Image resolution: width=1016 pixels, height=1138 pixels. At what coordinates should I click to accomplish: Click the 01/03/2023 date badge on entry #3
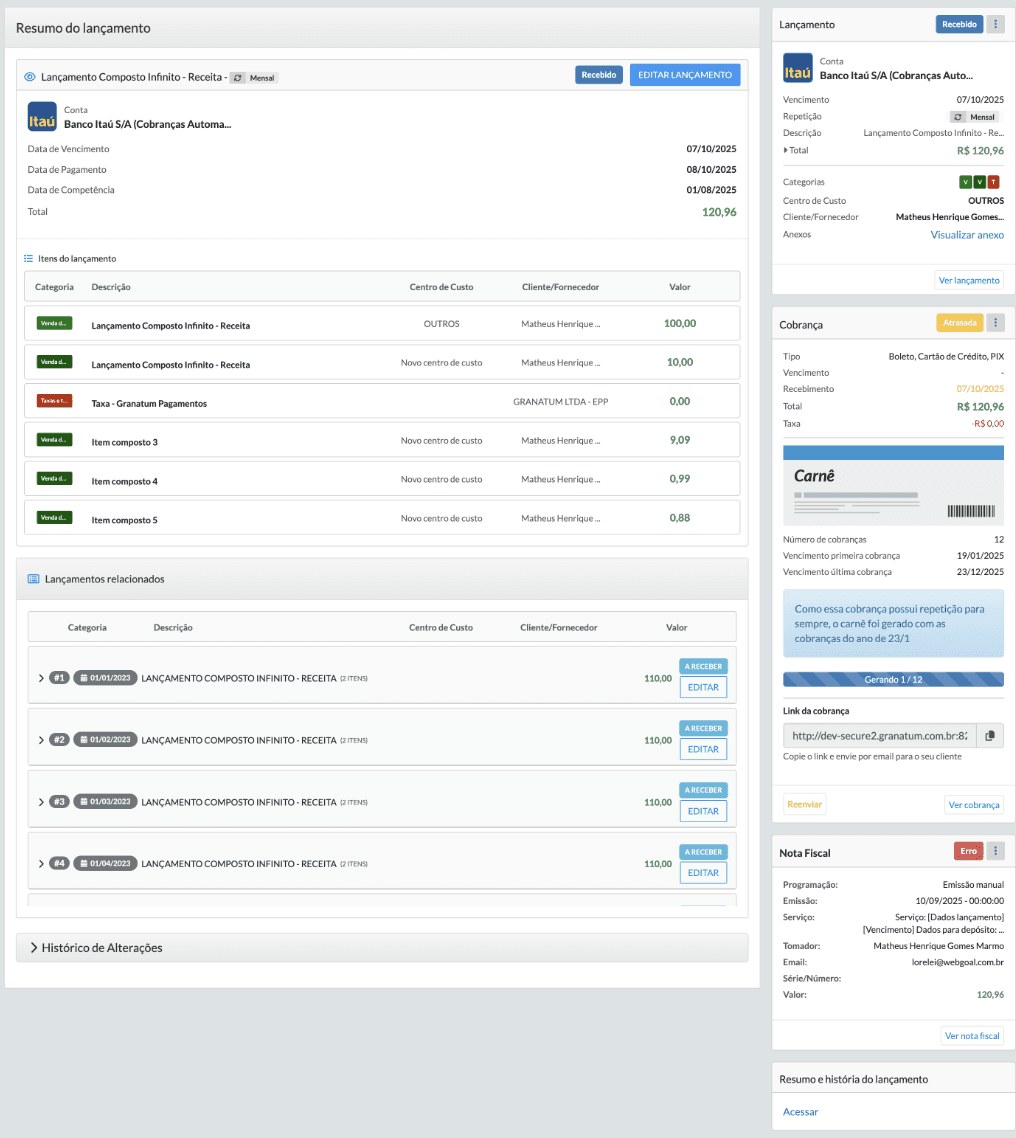(105, 801)
